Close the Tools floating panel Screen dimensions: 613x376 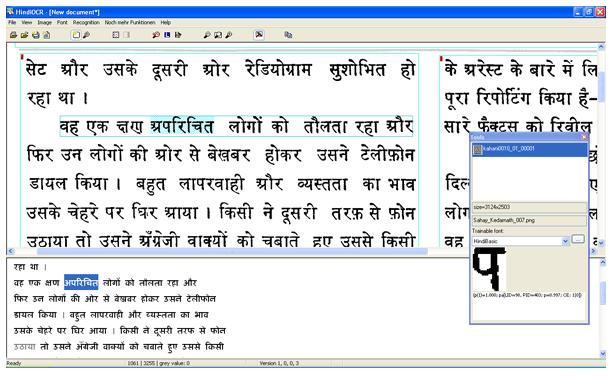pyautogui.click(x=584, y=137)
